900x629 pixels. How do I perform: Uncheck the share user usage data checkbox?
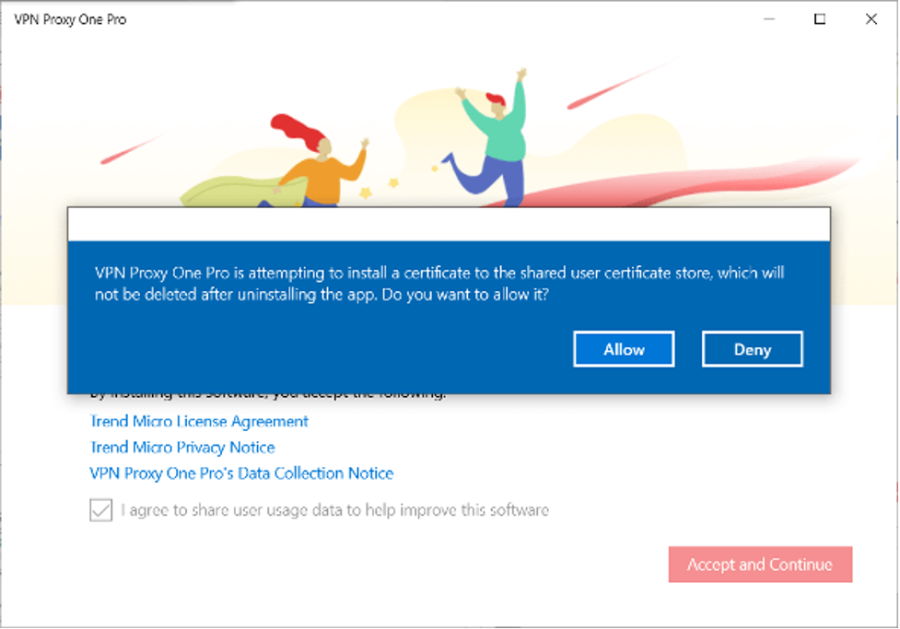[x=101, y=510]
